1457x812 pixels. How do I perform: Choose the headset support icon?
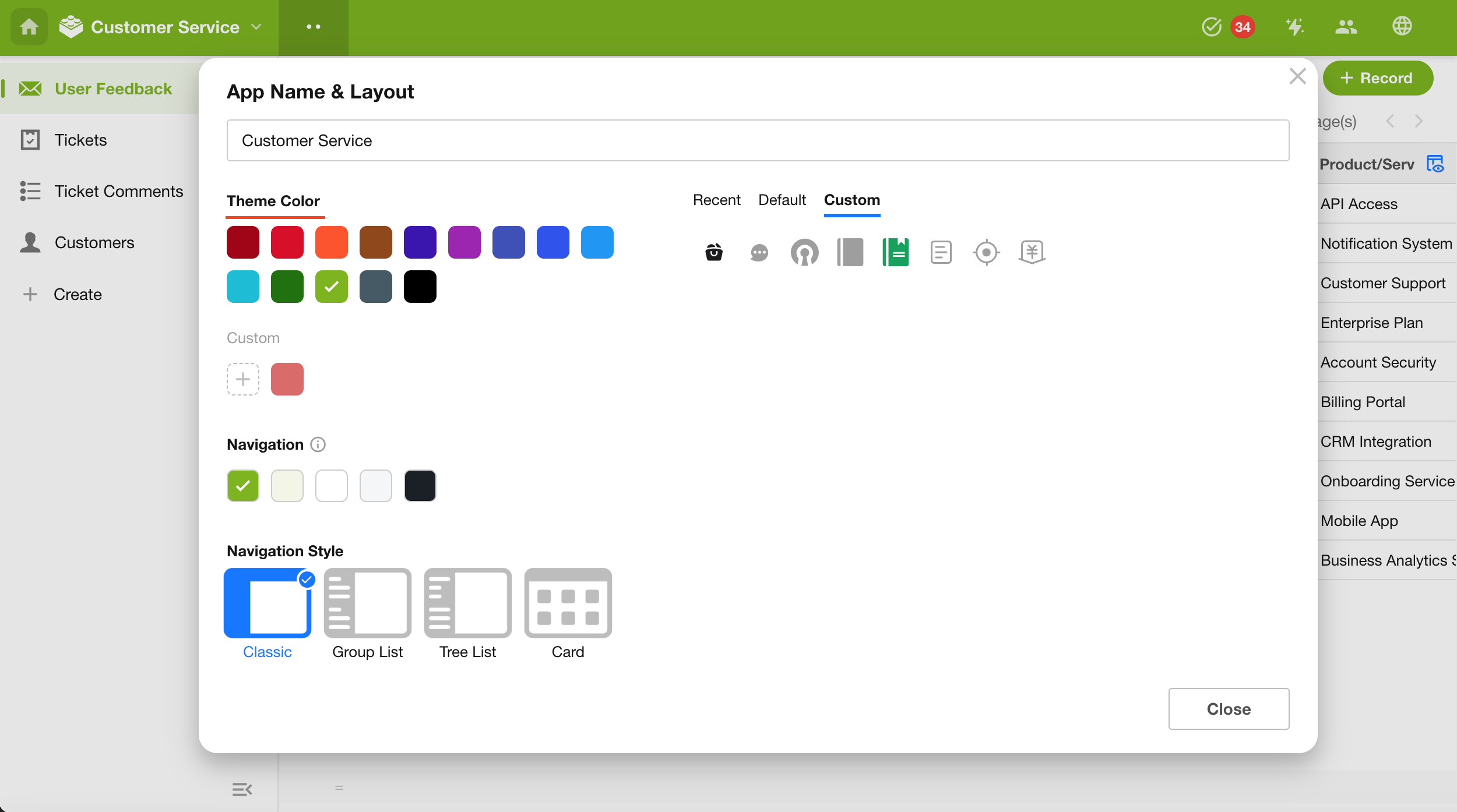click(804, 252)
